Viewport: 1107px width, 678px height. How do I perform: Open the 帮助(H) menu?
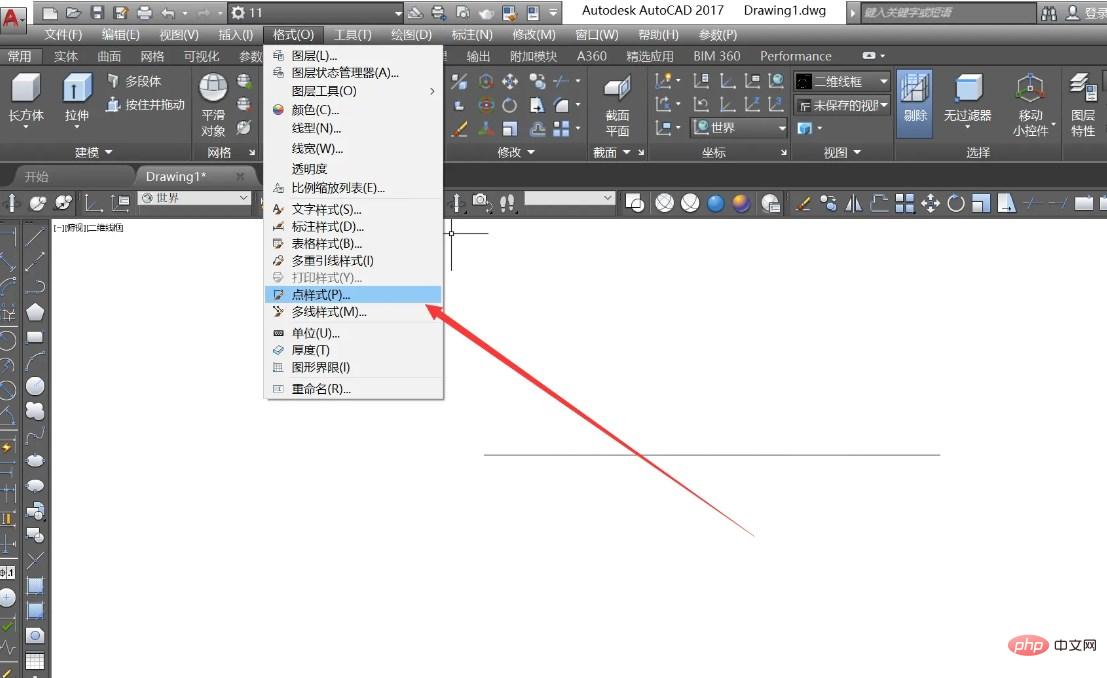point(658,35)
